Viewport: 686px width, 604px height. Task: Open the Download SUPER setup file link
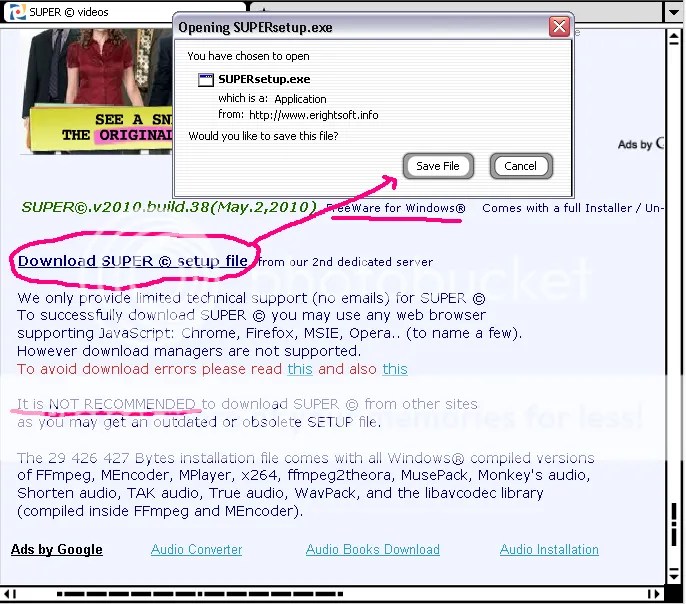click(133, 261)
